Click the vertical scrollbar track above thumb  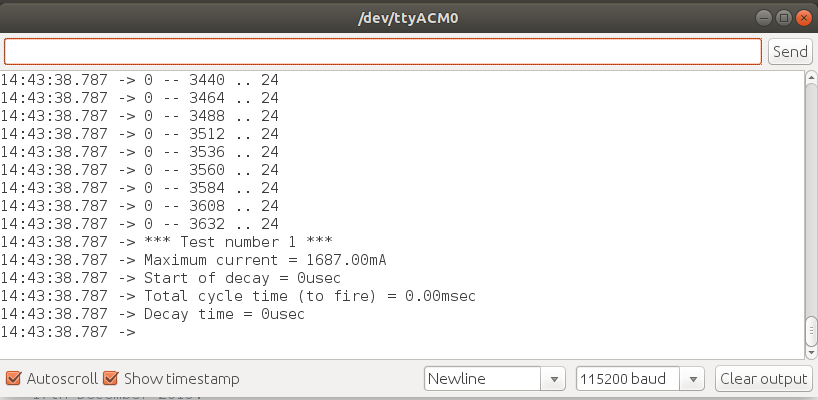pyautogui.click(x=811, y=200)
